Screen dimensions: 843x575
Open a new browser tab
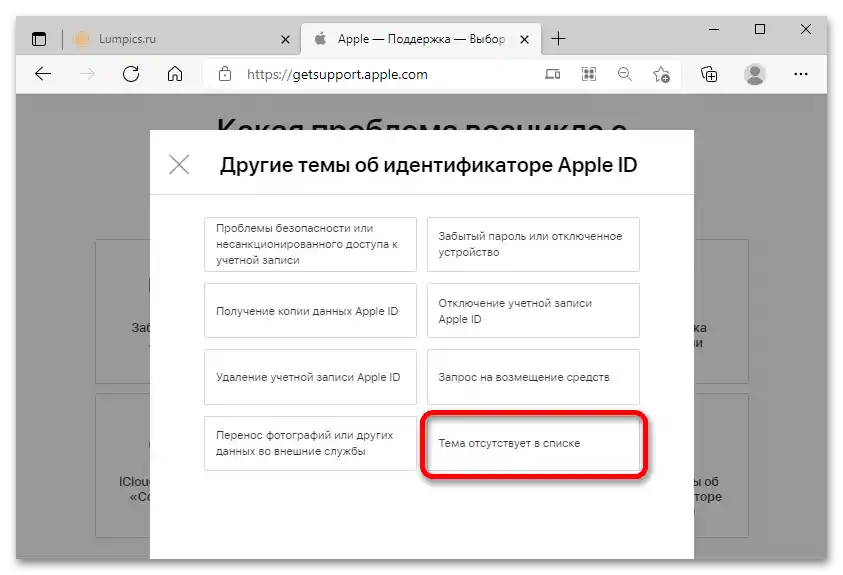click(559, 39)
